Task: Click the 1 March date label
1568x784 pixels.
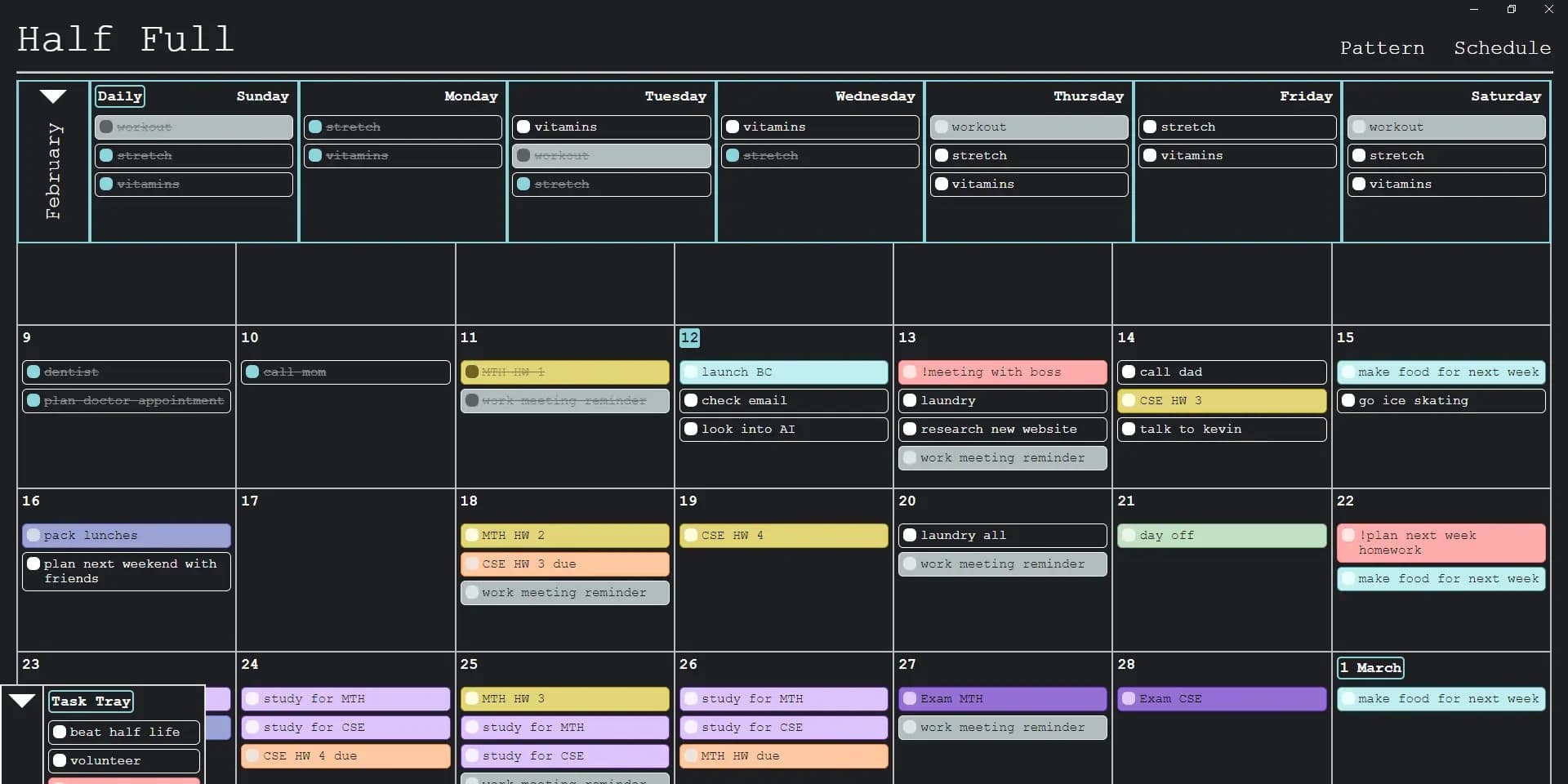Action: pos(1370,668)
